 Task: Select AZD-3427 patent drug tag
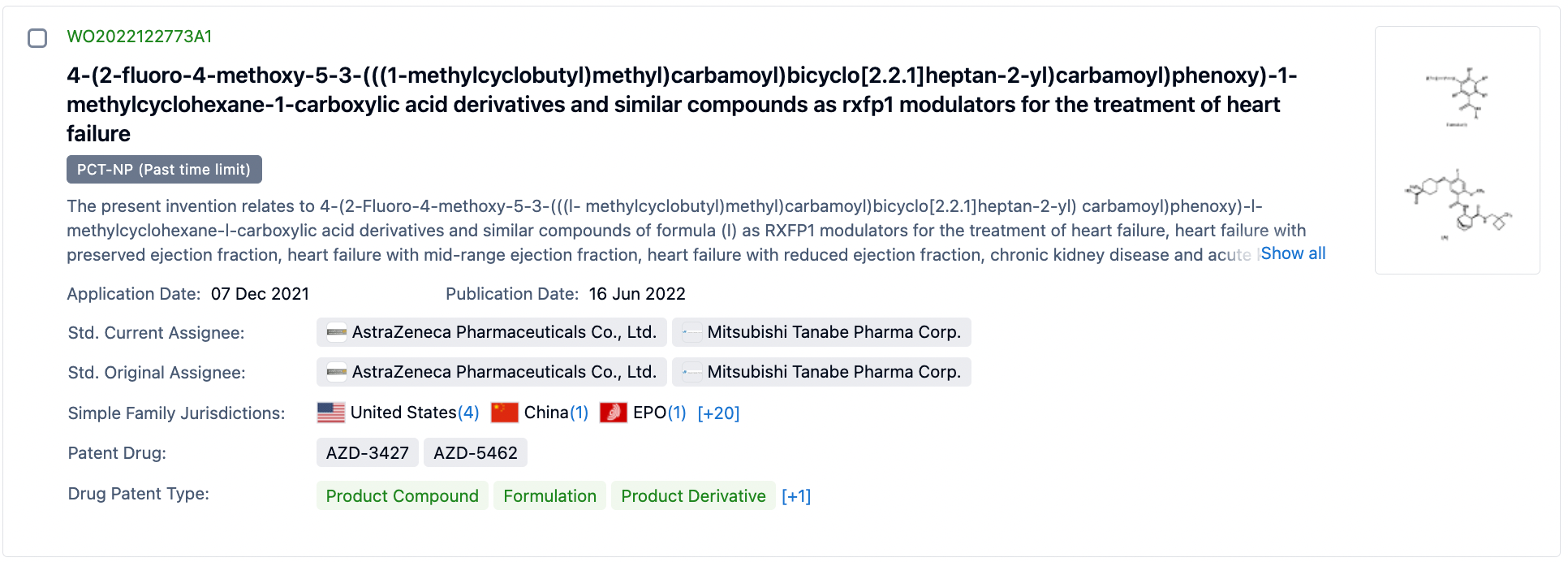[367, 453]
